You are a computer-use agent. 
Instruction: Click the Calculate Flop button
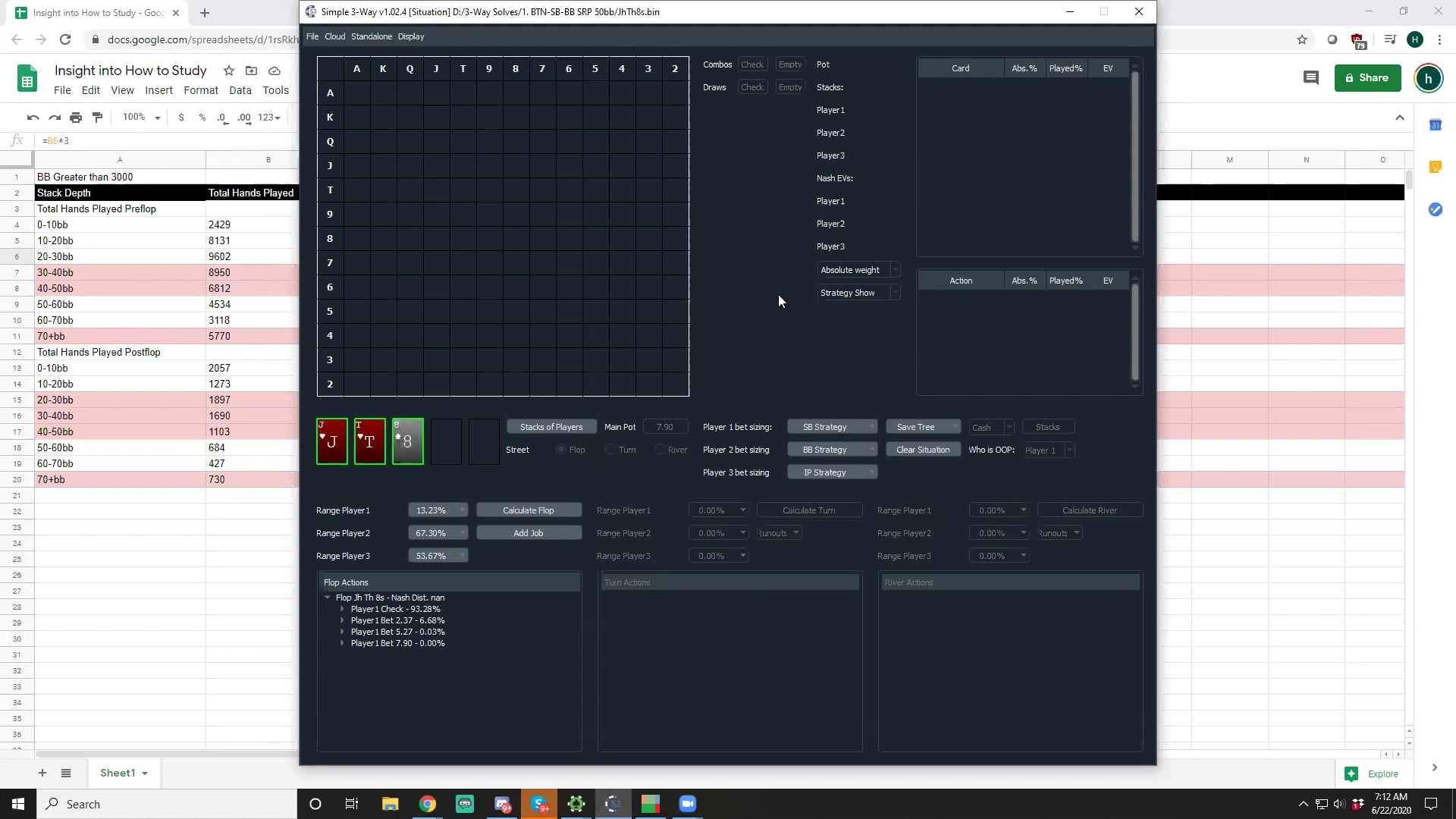tap(529, 510)
